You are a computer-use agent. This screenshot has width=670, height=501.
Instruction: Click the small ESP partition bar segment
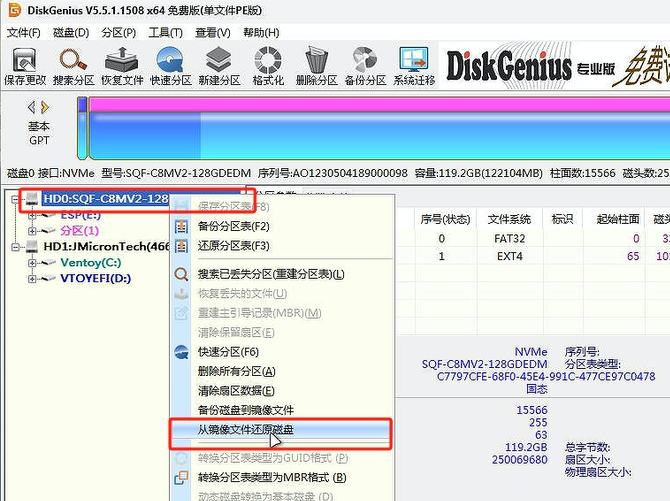pos(82,128)
